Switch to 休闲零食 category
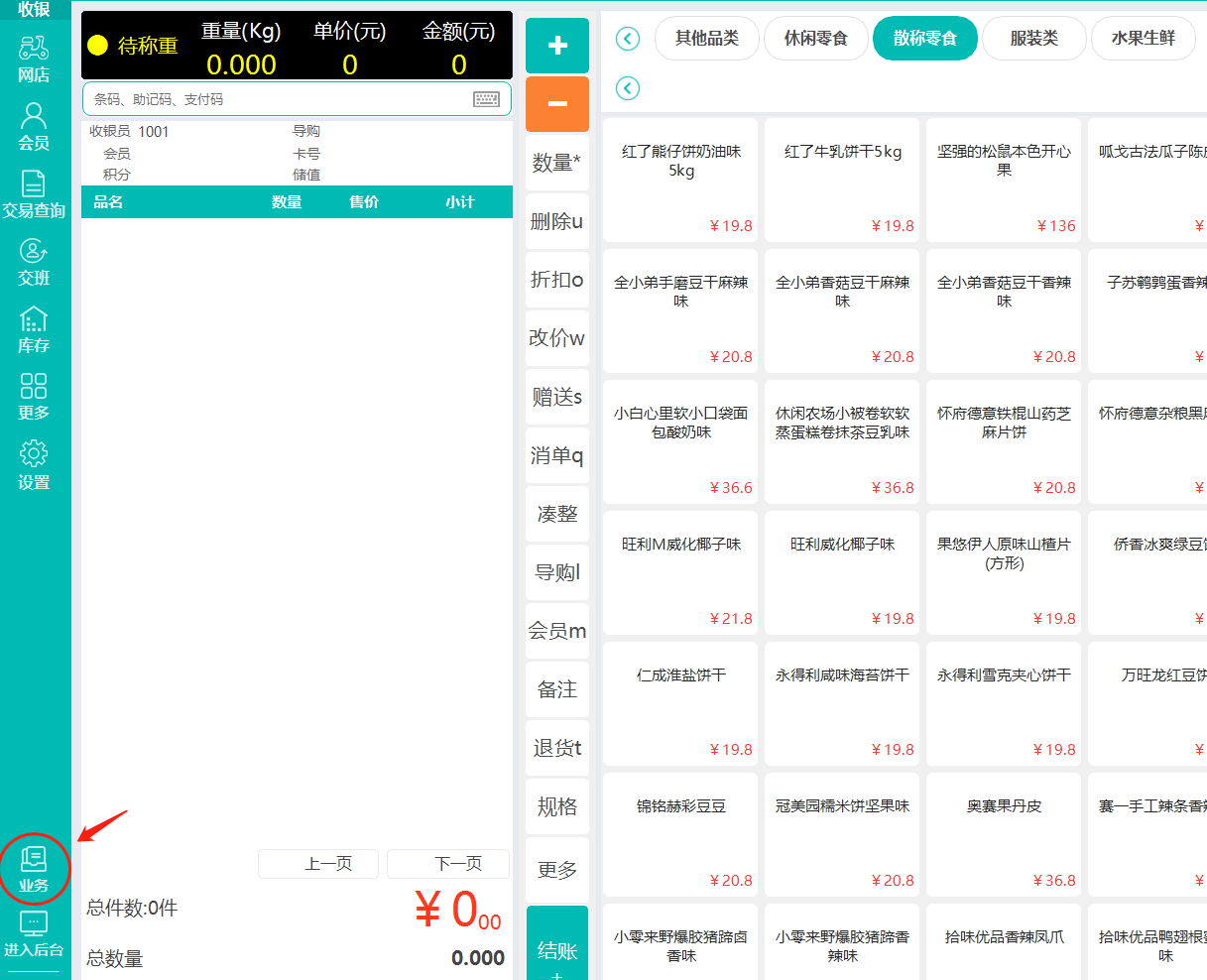Screen dimensions: 1207x980 pos(816,39)
